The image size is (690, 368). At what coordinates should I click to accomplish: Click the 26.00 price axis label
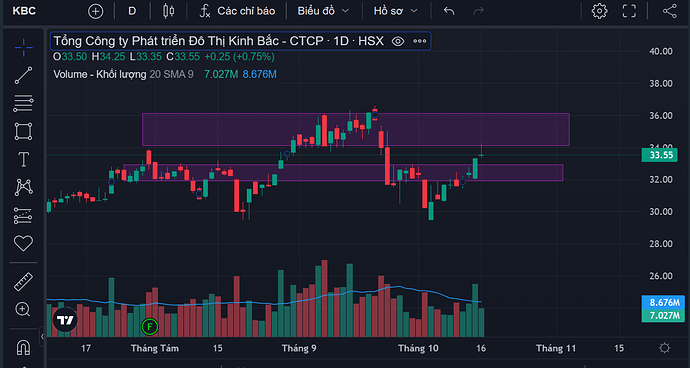pos(661,276)
